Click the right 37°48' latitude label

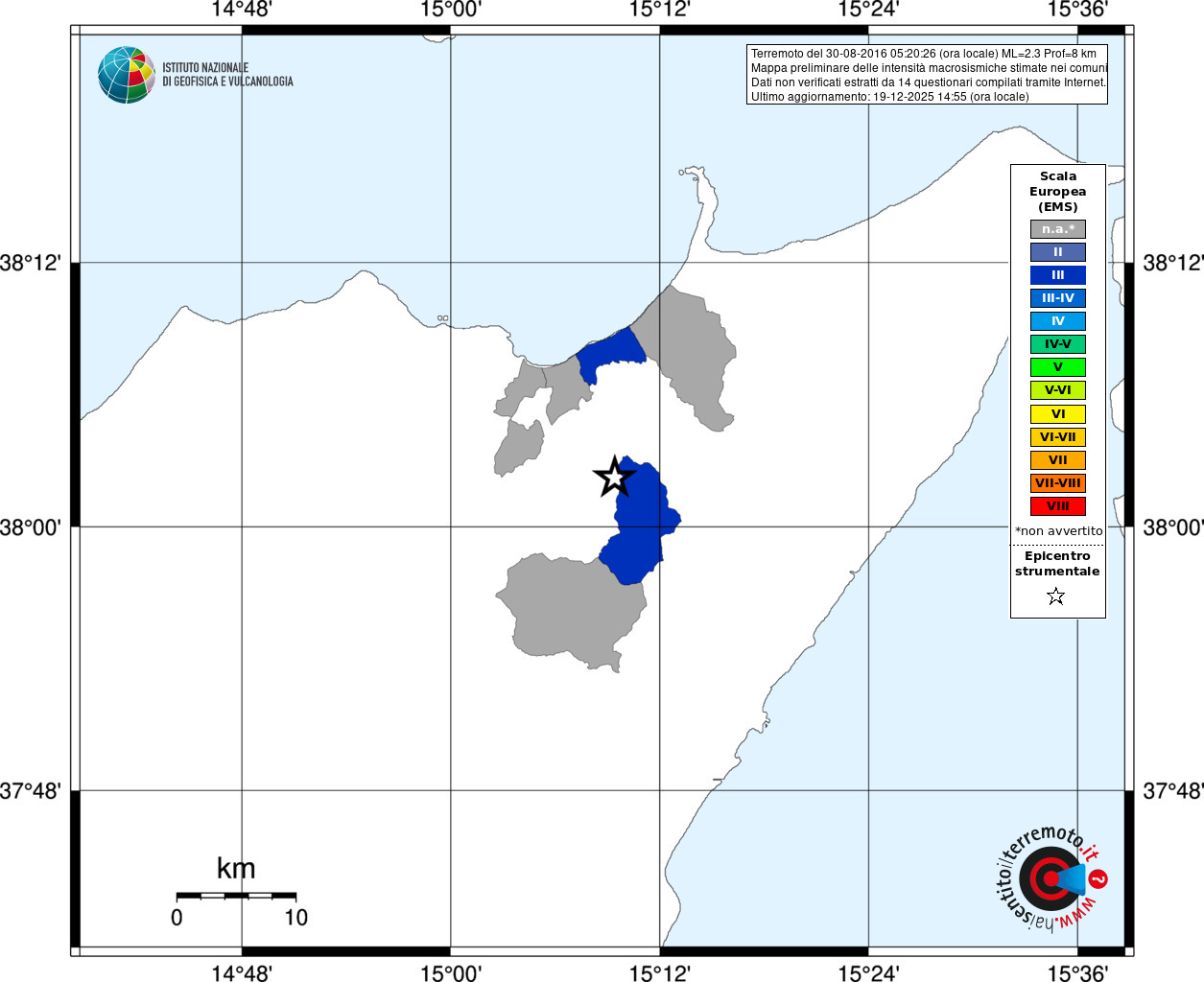[x=1172, y=792]
